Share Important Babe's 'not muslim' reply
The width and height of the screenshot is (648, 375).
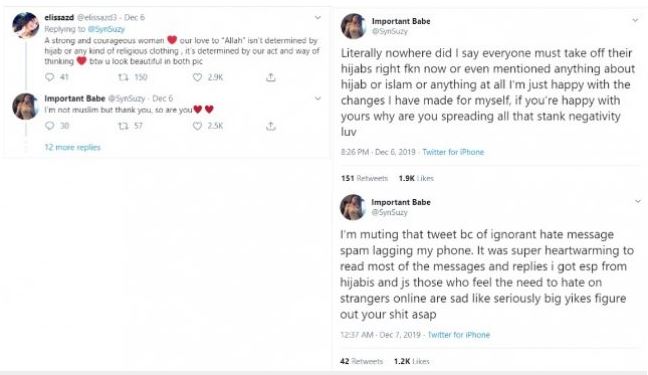271,126
